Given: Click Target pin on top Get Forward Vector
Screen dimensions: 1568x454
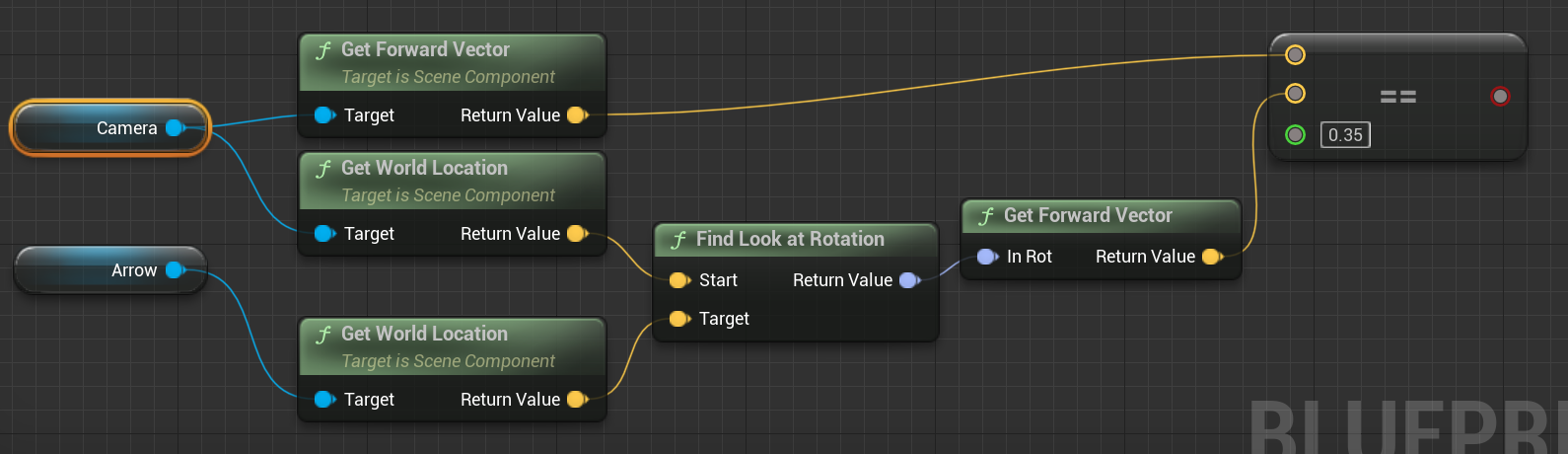Looking at the screenshot, I should click(x=324, y=115).
